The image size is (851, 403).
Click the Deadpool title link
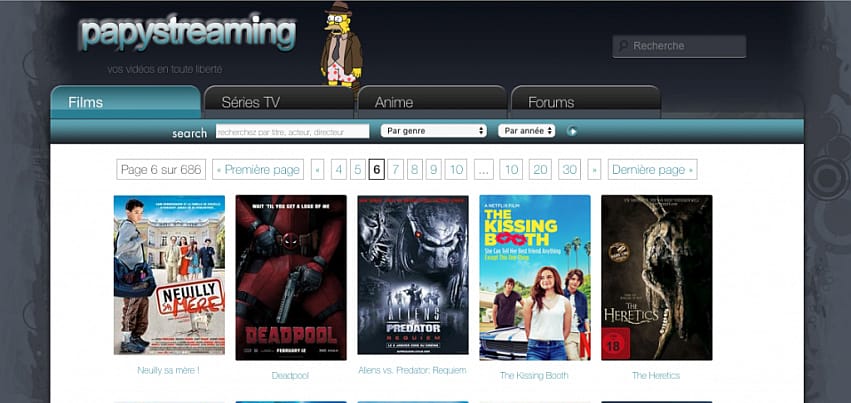coord(290,375)
